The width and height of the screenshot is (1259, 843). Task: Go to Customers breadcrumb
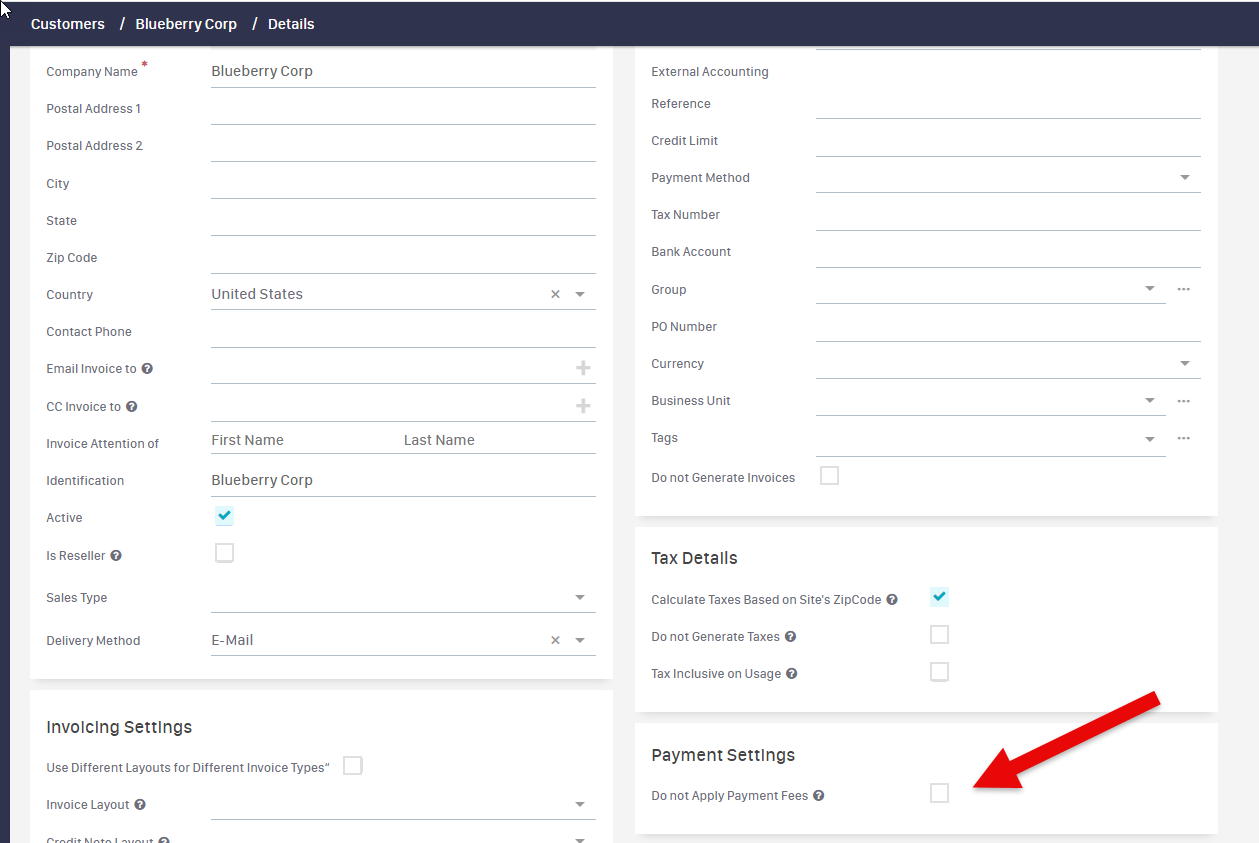click(68, 24)
